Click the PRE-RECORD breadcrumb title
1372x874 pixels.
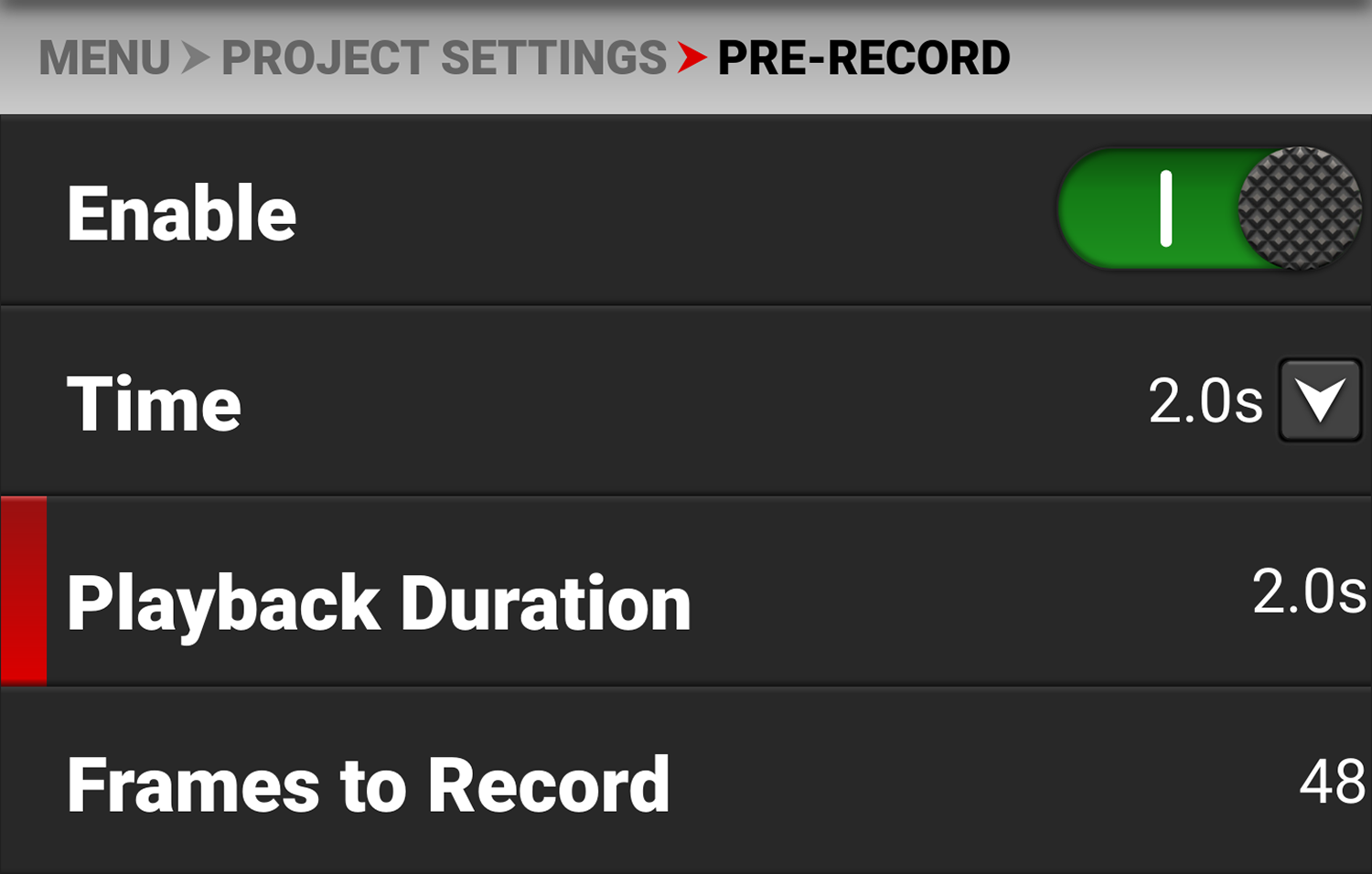(x=863, y=59)
